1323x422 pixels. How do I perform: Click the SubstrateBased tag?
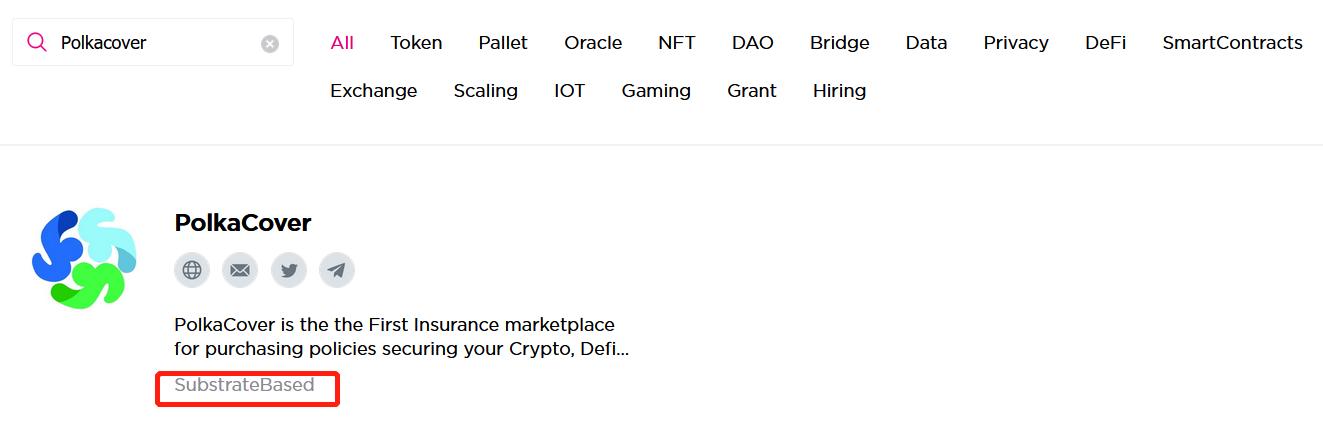[244, 385]
